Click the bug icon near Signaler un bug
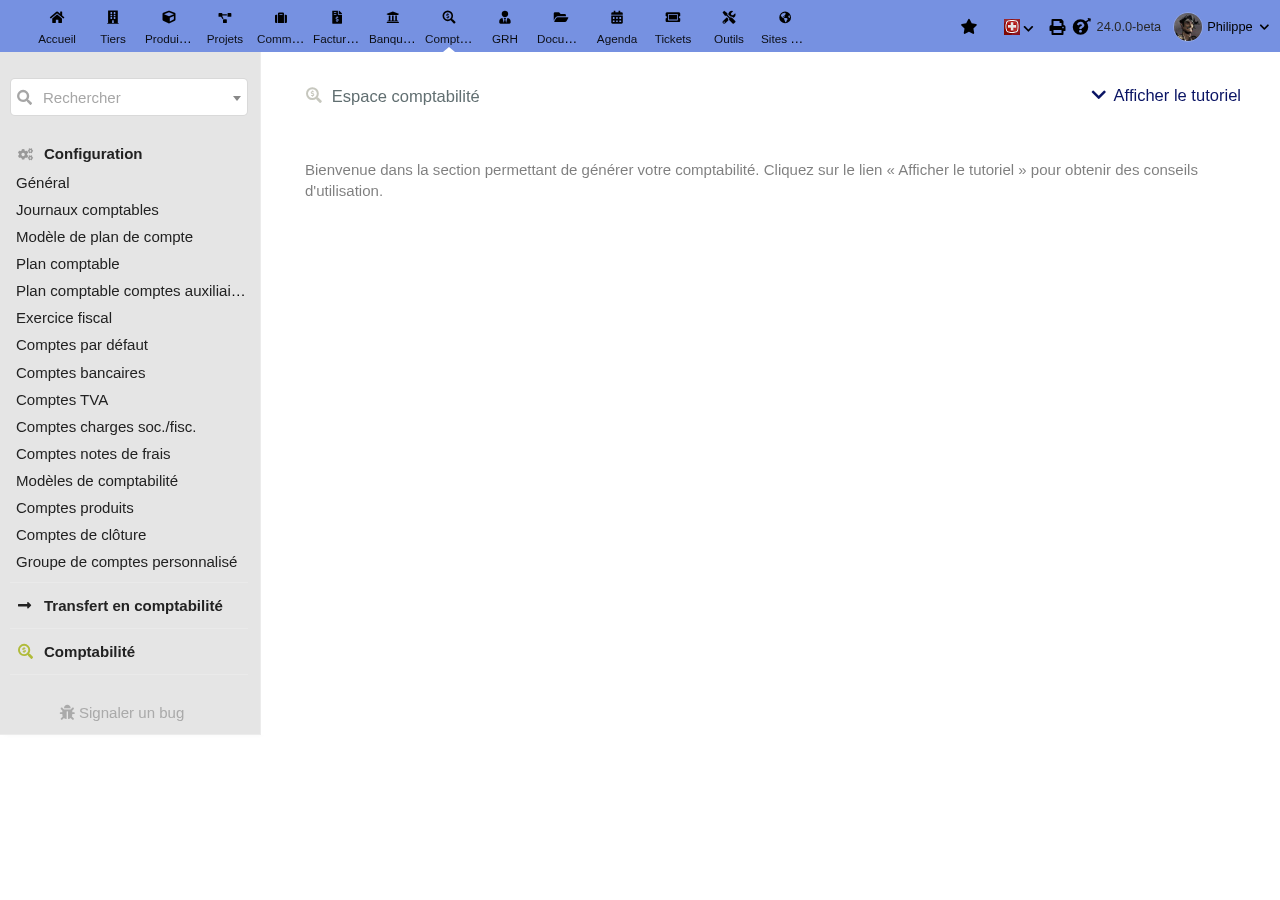Viewport: 1280px width, 900px height. pyautogui.click(x=67, y=712)
